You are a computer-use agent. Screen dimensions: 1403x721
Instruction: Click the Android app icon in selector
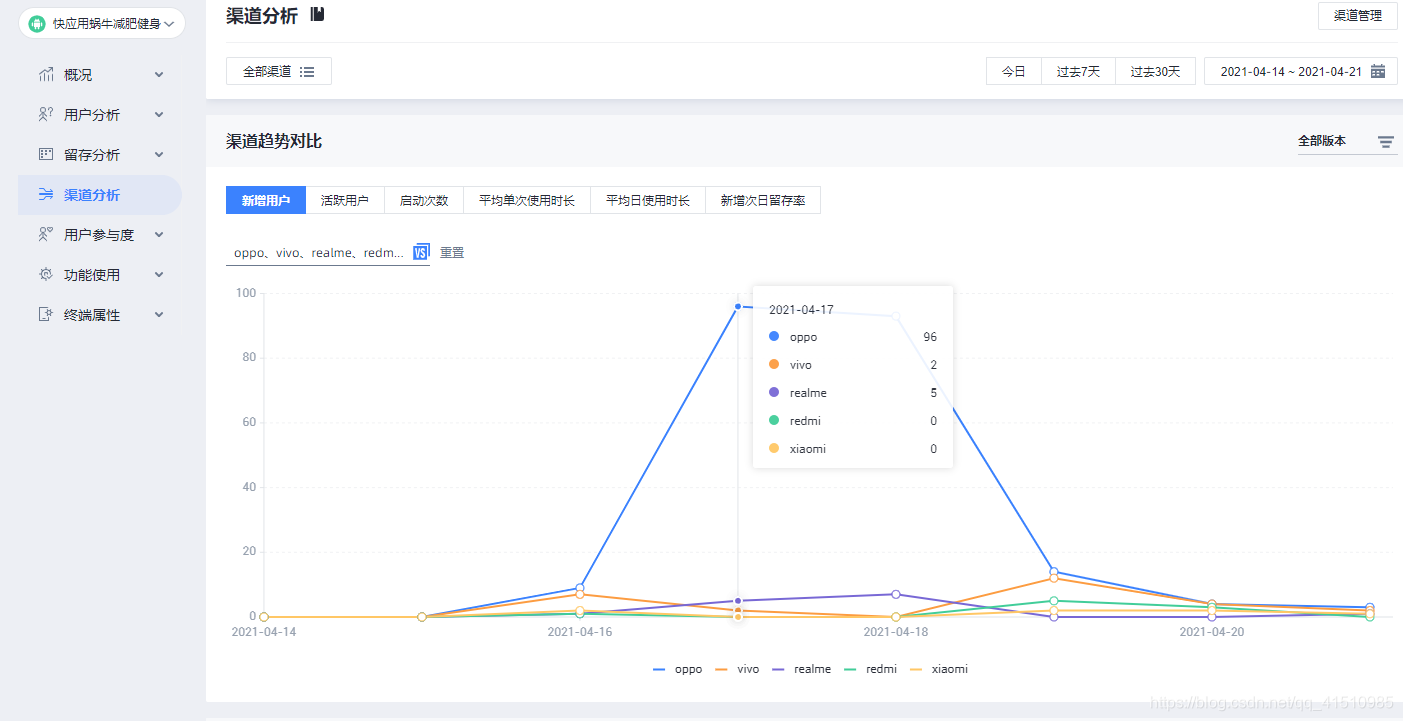[37, 23]
